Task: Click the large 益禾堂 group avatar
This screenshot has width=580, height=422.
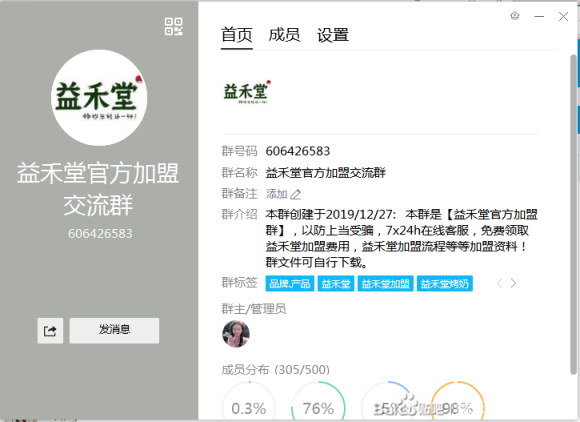Action: tap(99, 98)
